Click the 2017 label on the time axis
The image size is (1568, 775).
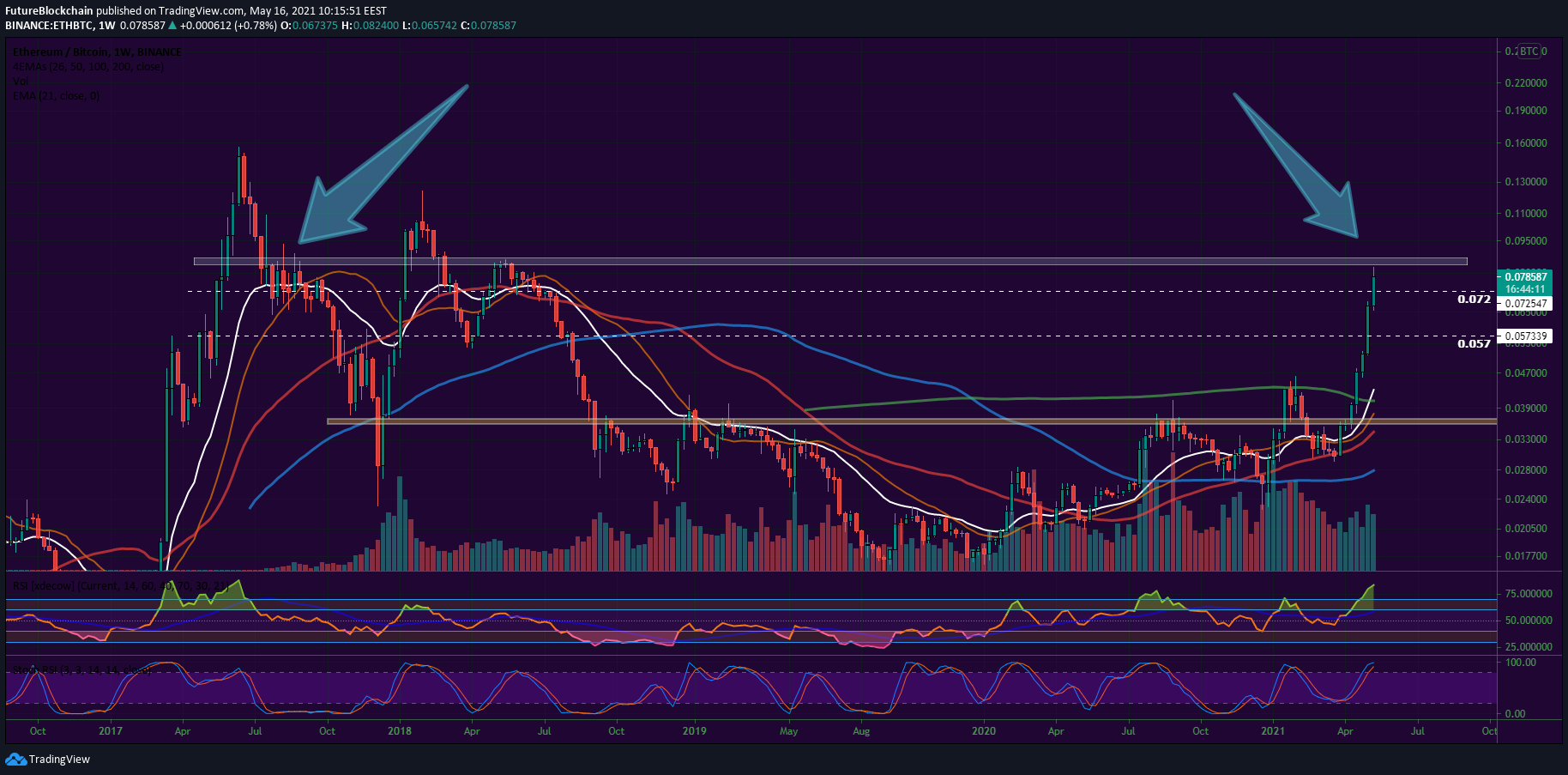coord(111,731)
